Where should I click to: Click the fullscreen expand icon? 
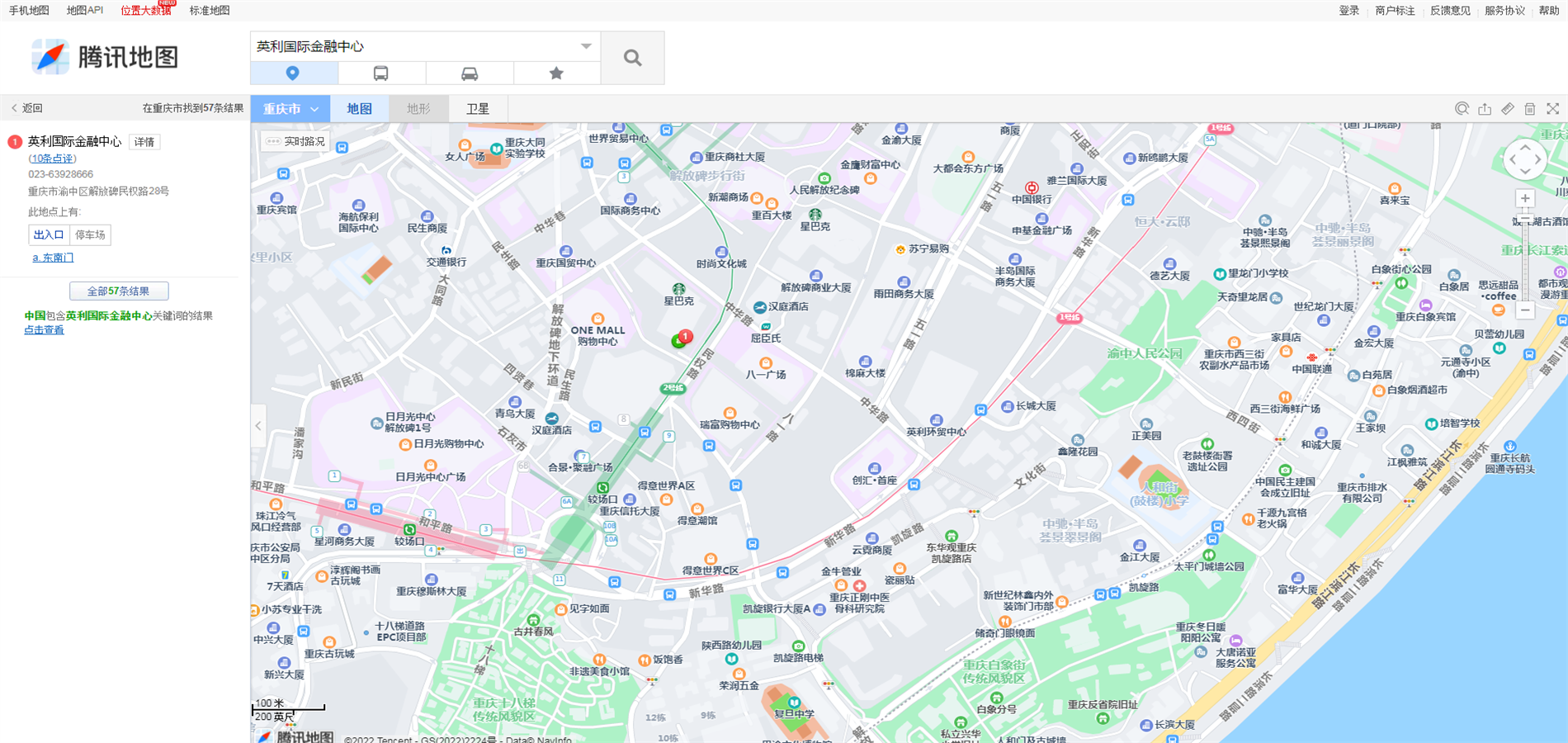coord(1552,109)
